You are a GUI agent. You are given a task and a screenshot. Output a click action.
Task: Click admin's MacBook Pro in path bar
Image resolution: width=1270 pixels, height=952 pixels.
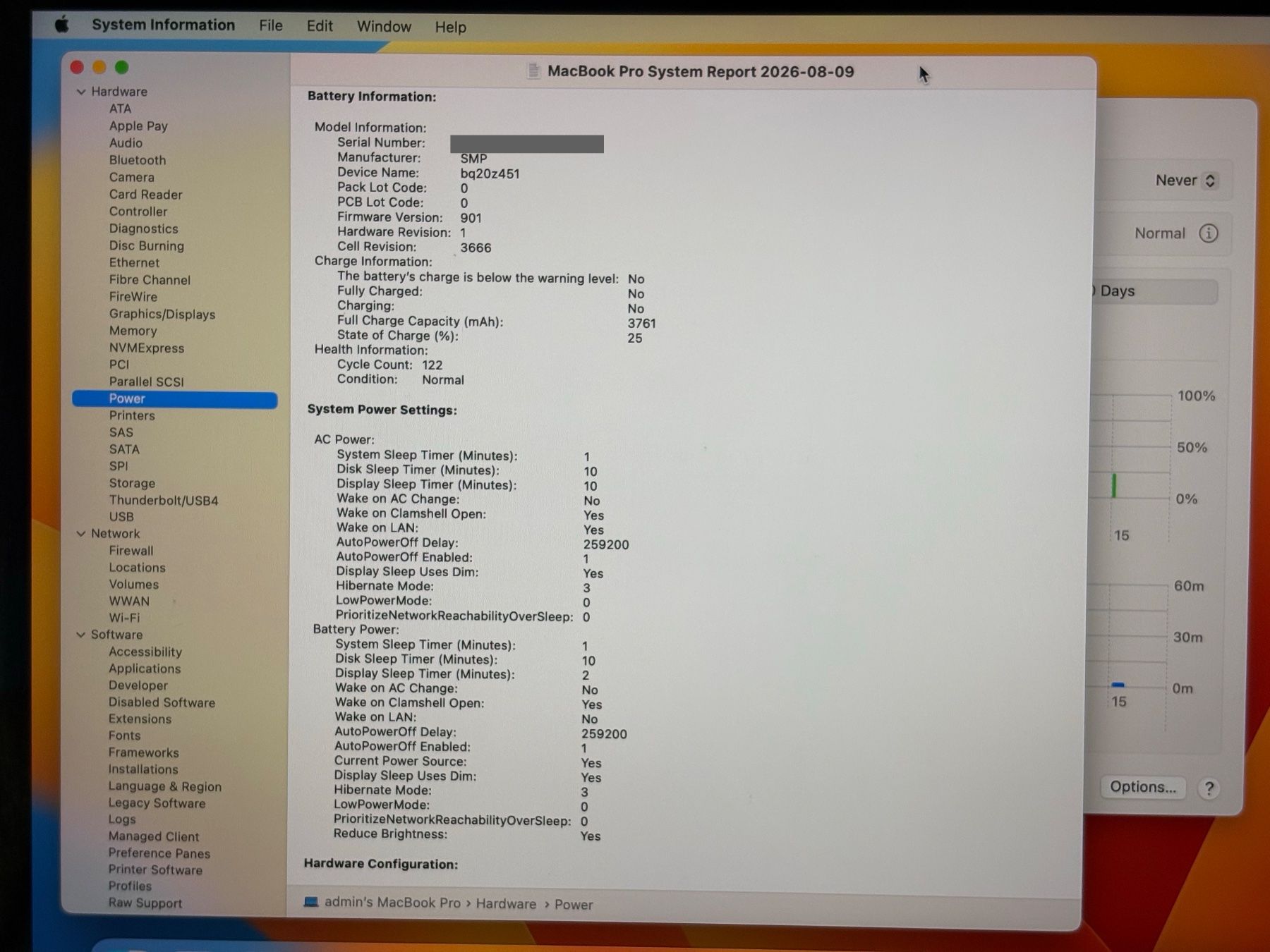point(392,903)
